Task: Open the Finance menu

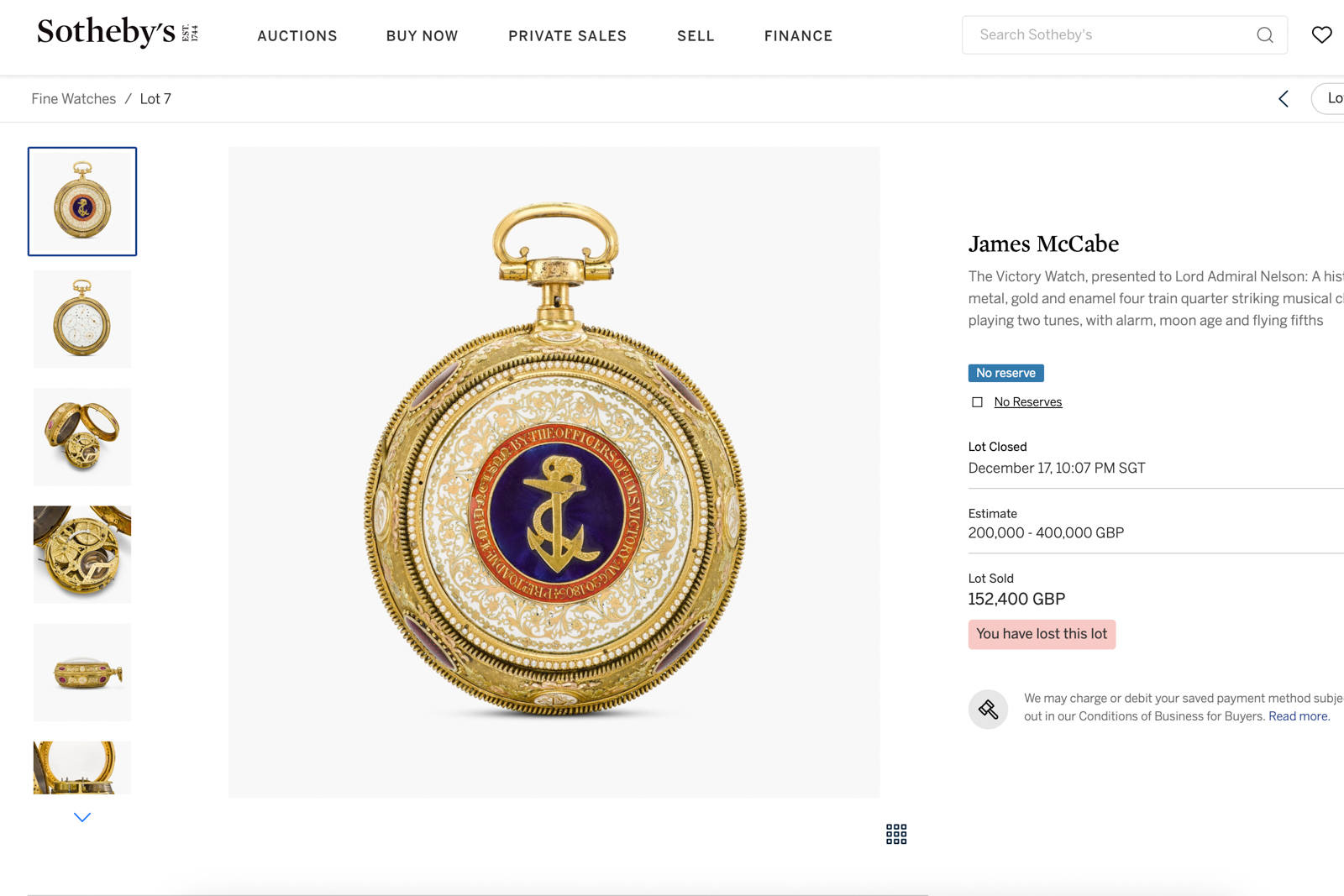Action: (798, 36)
